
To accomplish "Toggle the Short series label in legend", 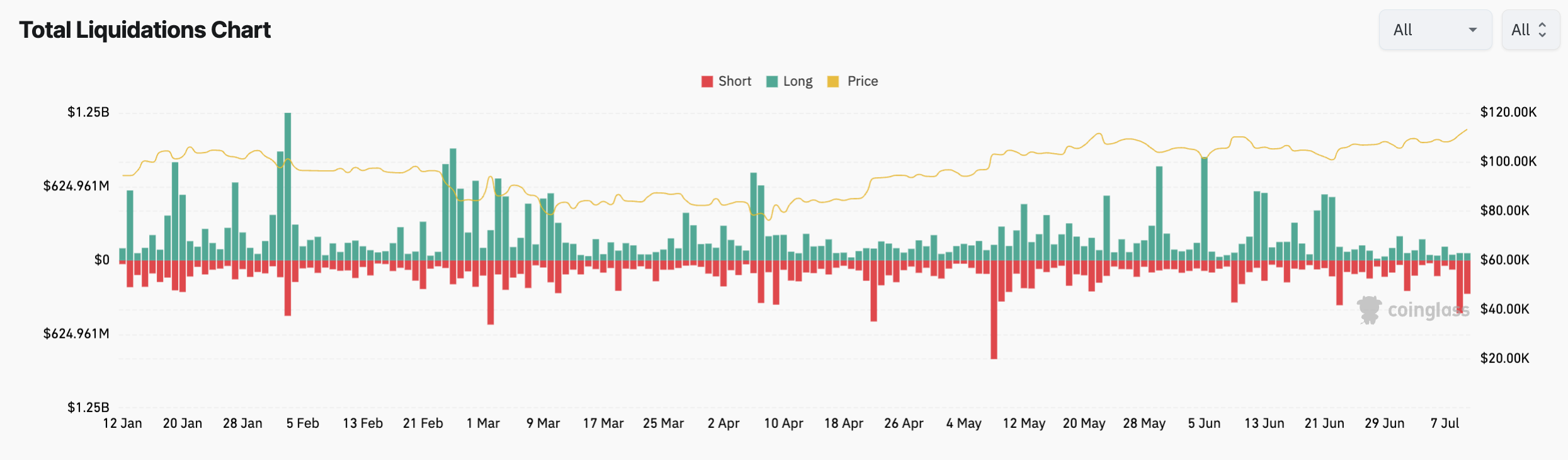I will [x=734, y=81].
